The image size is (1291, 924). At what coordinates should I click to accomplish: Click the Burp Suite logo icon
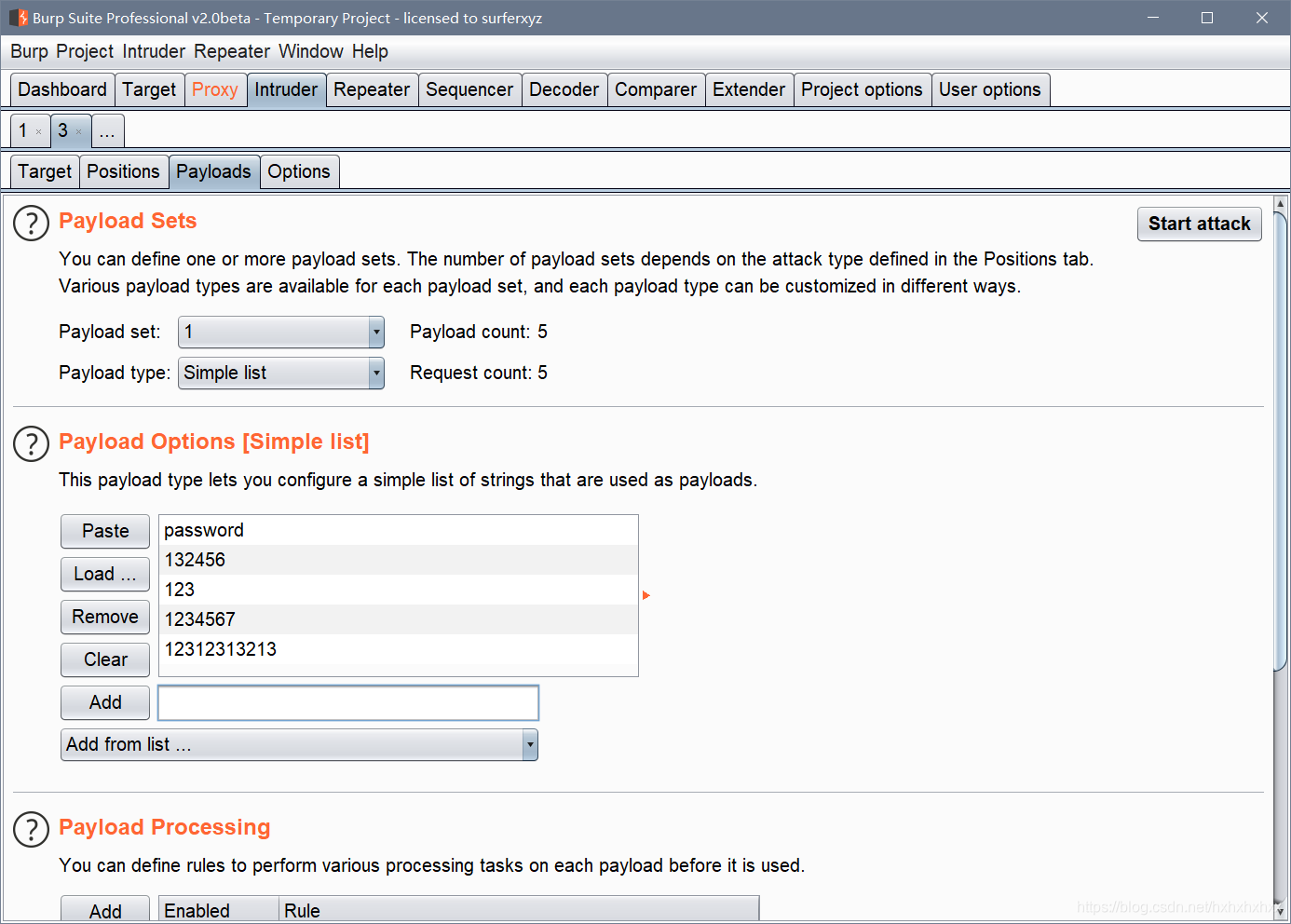(x=18, y=18)
